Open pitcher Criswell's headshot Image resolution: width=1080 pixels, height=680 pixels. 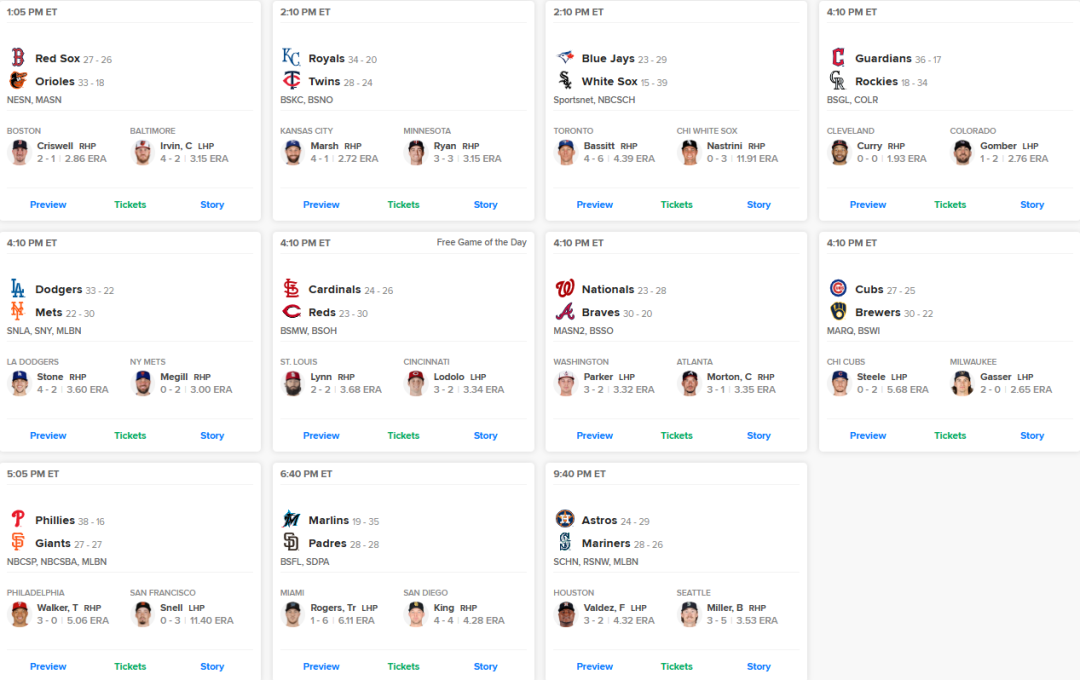point(19,152)
